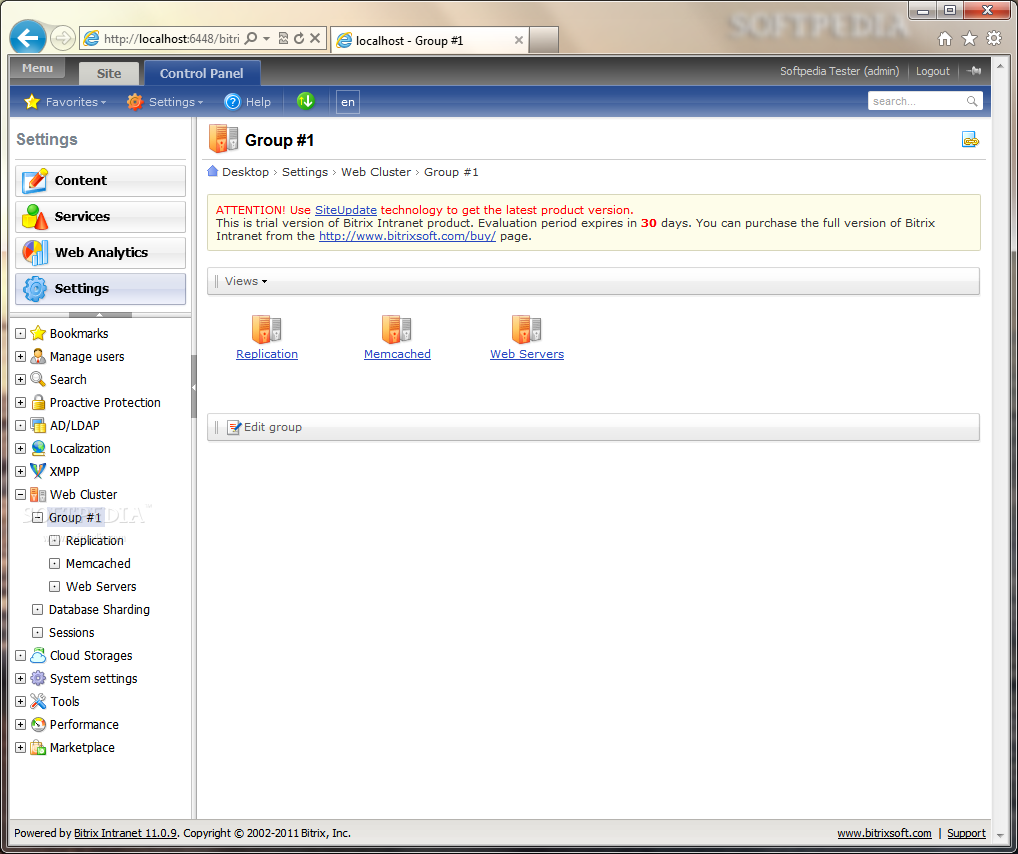Expand the Localization tree node
The height and width of the screenshot is (854, 1018).
tap(20, 449)
